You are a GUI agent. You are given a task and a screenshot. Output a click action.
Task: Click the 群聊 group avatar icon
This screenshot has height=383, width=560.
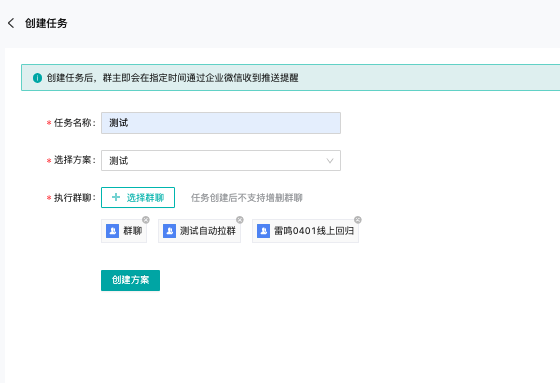tap(112, 231)
